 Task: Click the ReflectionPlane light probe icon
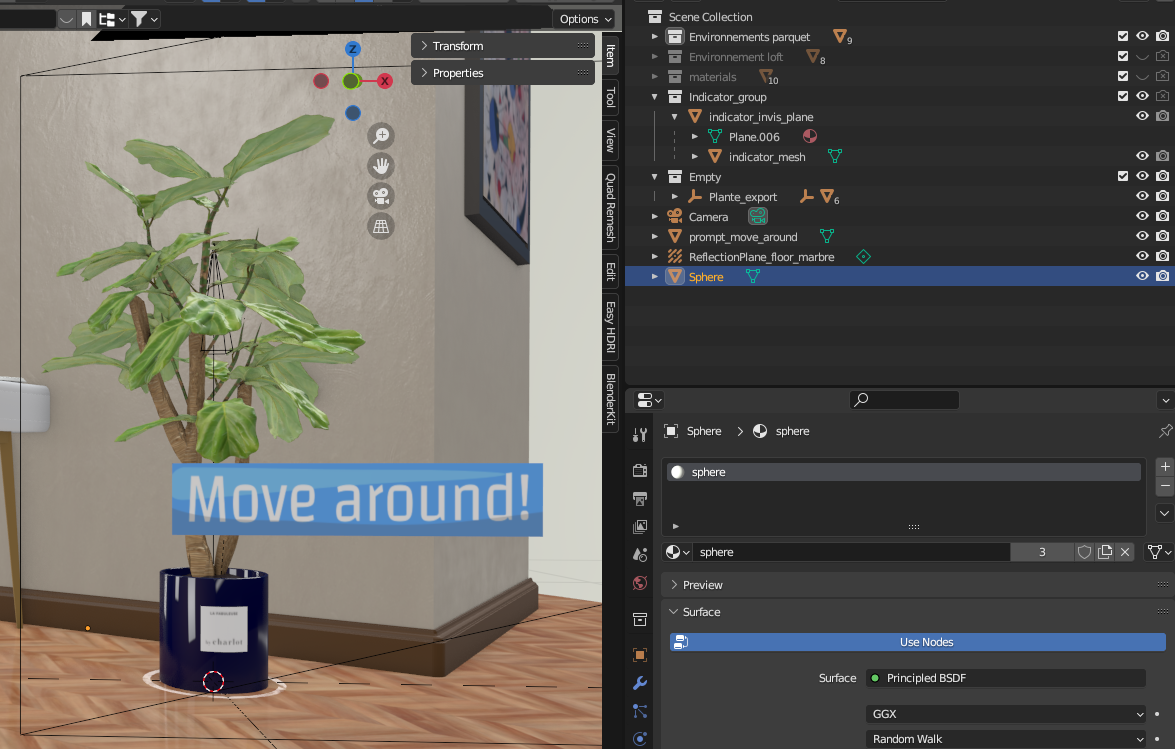pos(674,257)
